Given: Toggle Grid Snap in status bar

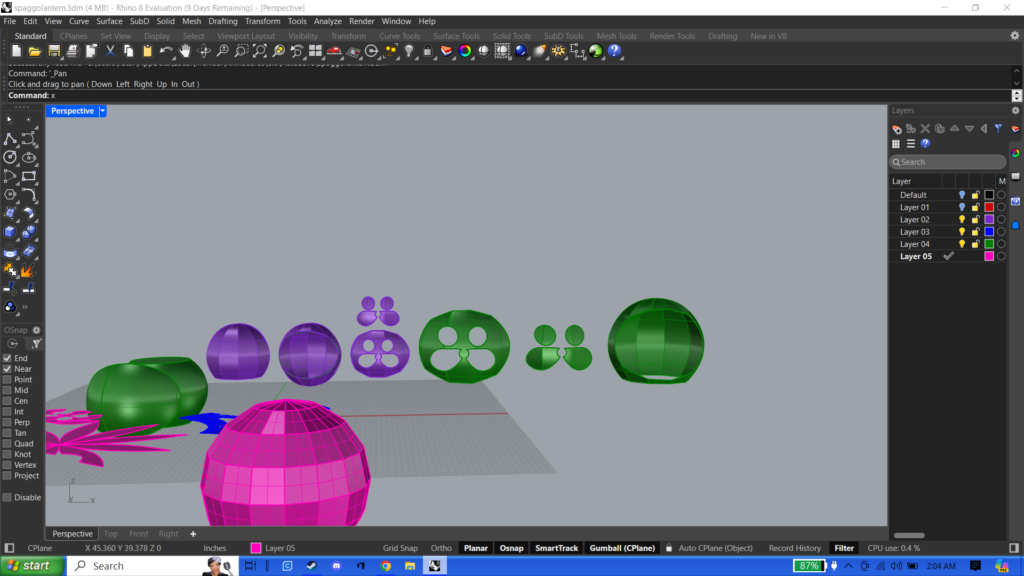Looking at the screenshot, I should pos(400,548).
